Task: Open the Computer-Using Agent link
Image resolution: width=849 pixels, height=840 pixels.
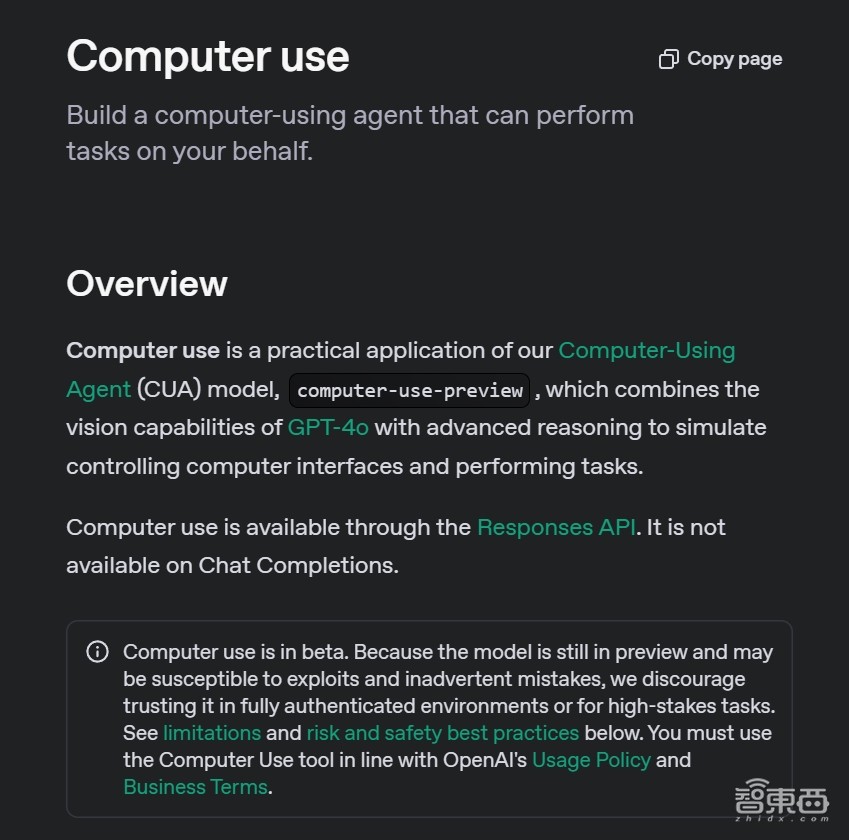Action: click(646, 351)
